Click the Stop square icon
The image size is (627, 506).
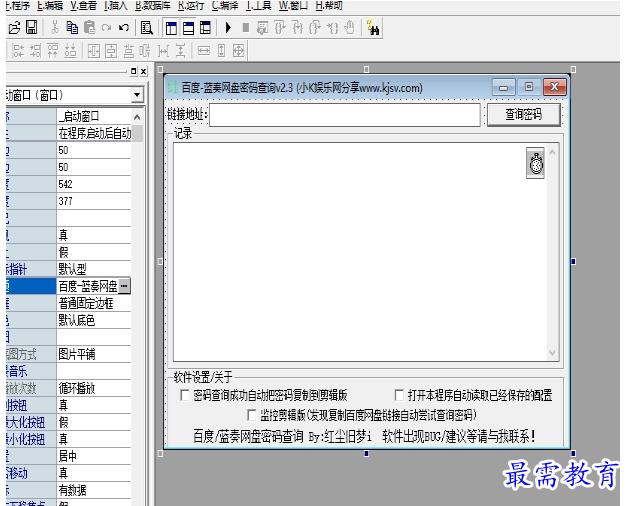246,28
